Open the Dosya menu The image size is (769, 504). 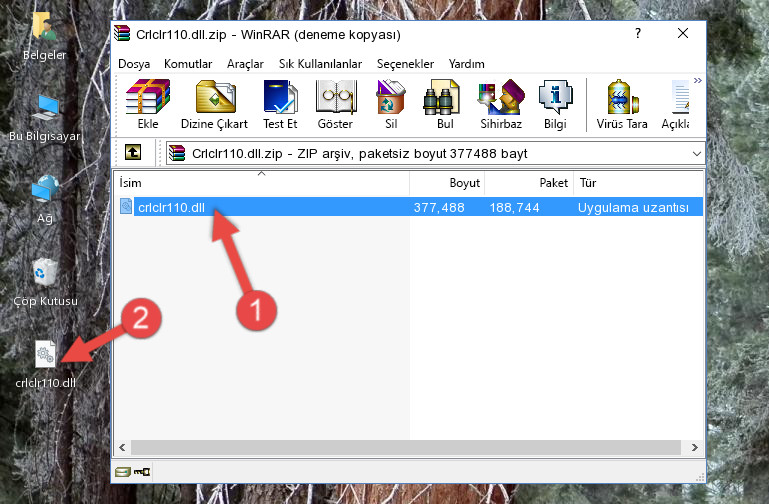tap(134, 64)
